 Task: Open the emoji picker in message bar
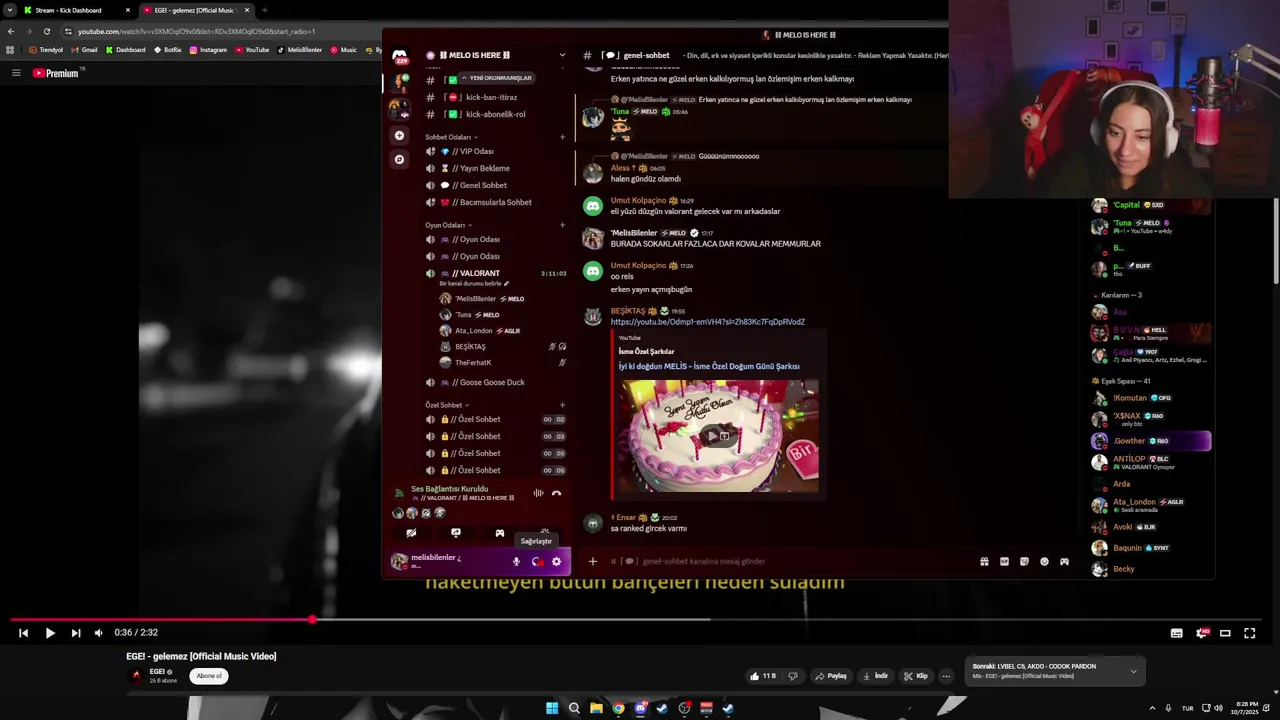coord(1044,562)
